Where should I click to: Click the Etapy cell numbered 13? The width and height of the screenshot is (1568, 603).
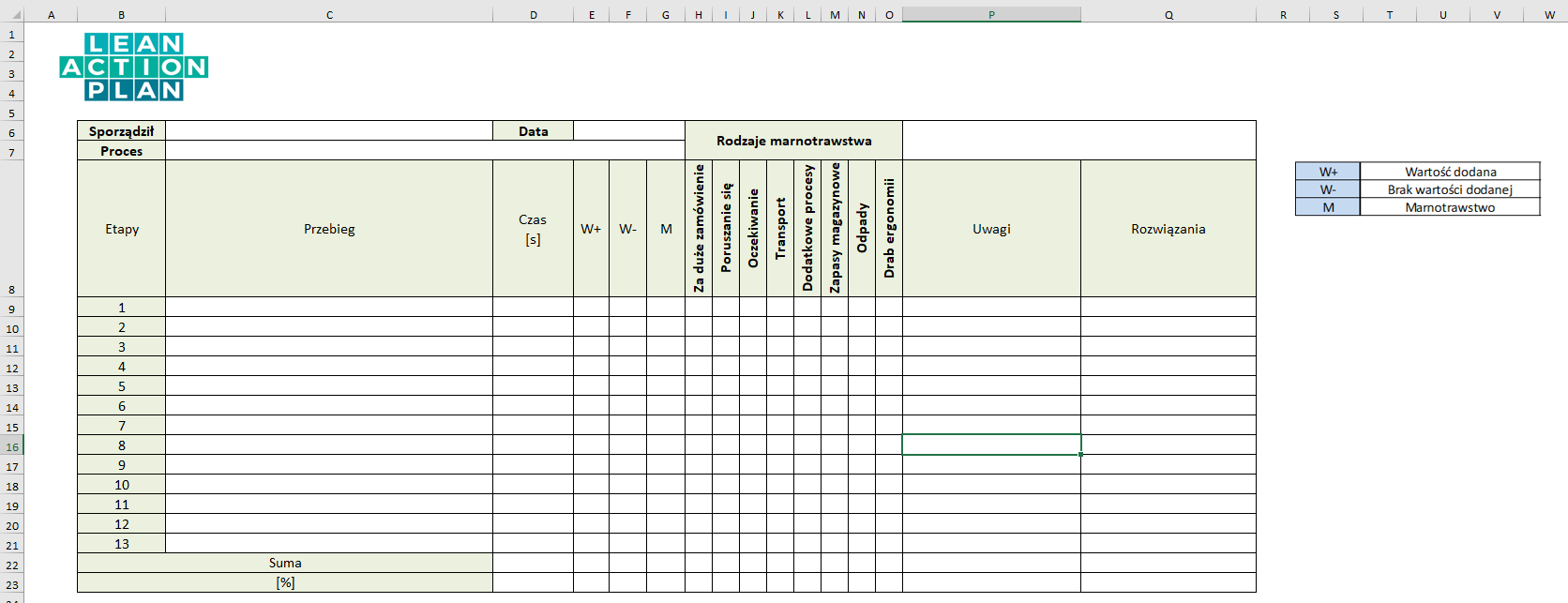coord(122,544)
